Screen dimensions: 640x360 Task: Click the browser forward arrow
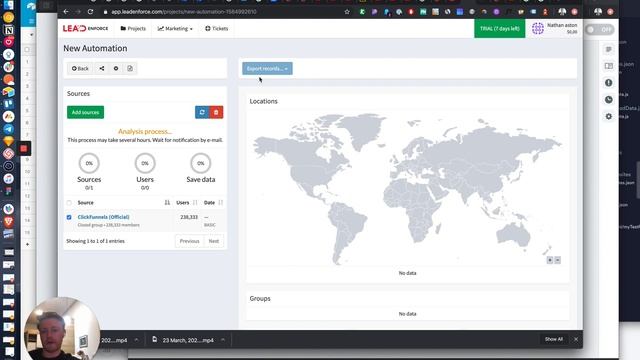pyautogui.click(x=78, y=12)
